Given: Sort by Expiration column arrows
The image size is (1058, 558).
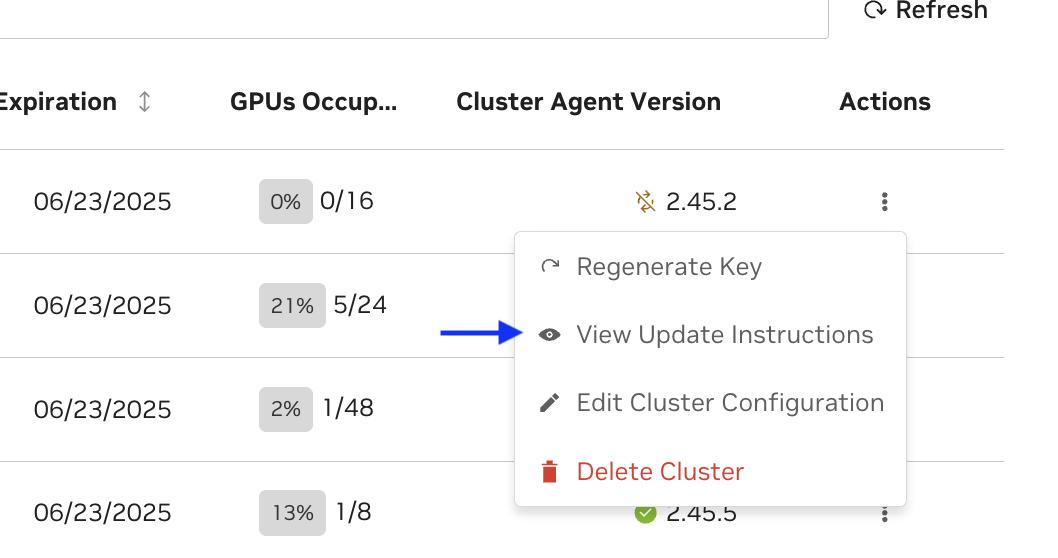Looking at the screenshot, I should tap(145, 102).
